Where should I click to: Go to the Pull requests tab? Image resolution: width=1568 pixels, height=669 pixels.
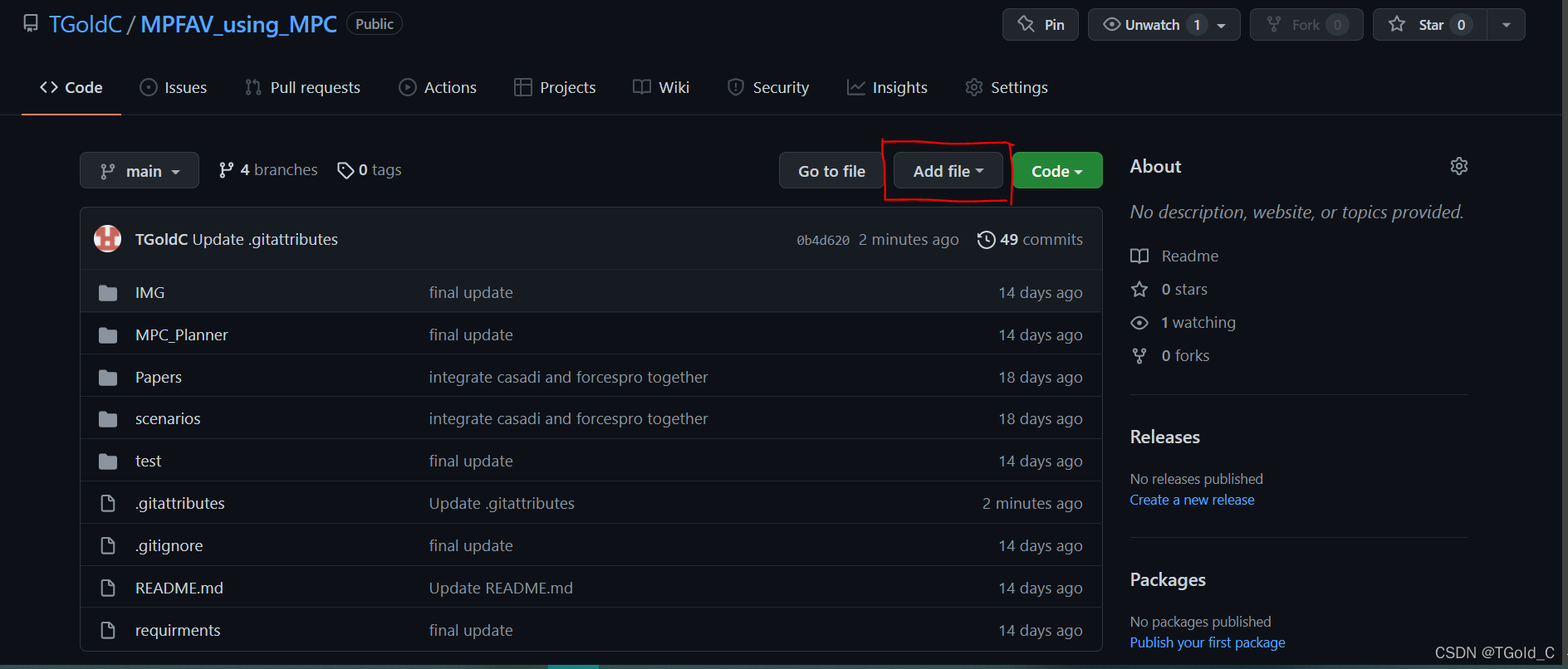(x=303, y=87)
